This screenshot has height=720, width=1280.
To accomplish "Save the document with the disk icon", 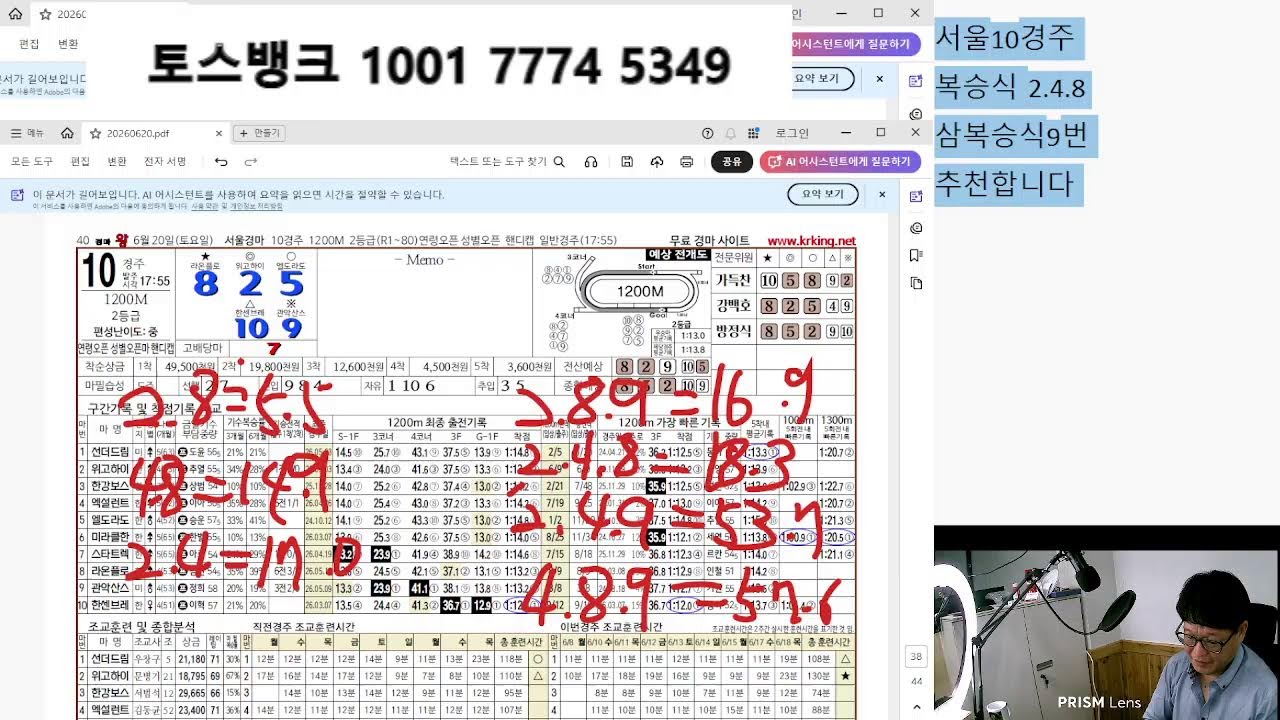I will [x=627, y=161].
